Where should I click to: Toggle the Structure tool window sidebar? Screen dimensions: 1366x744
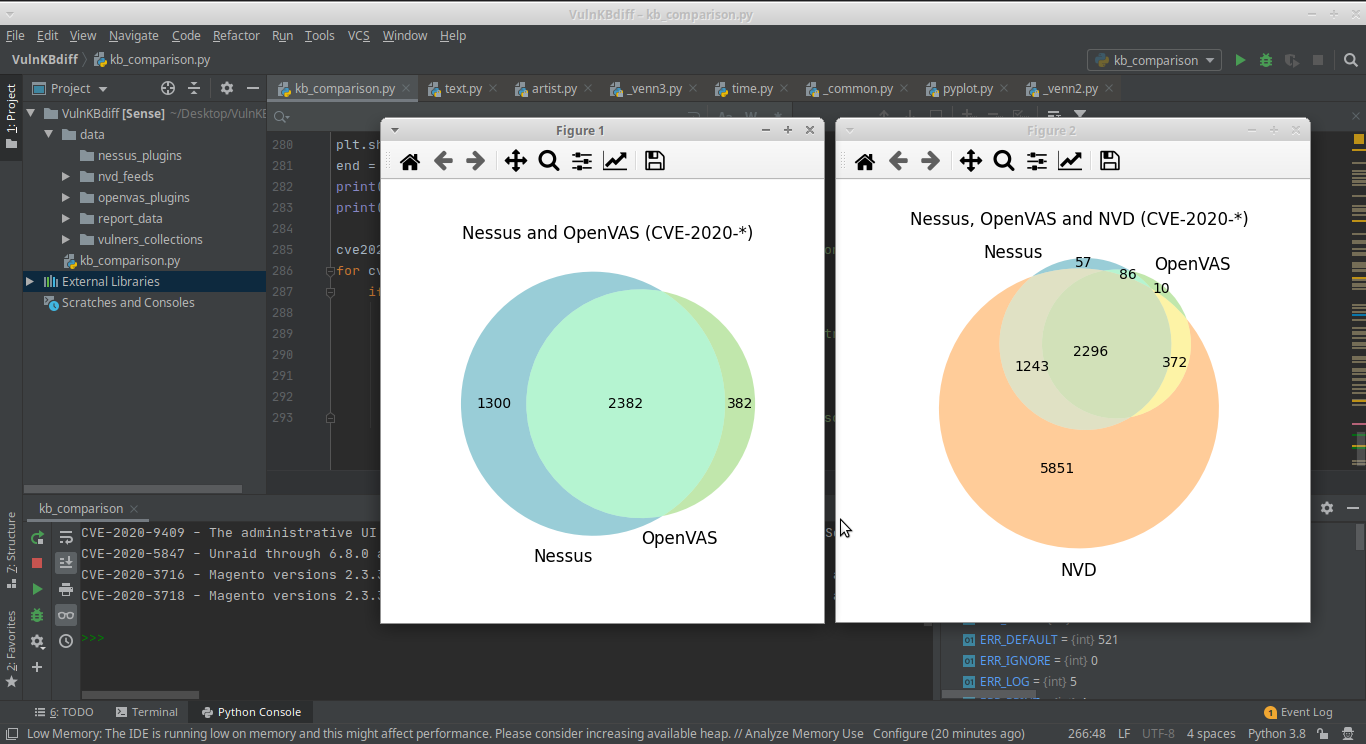point(10,539)
